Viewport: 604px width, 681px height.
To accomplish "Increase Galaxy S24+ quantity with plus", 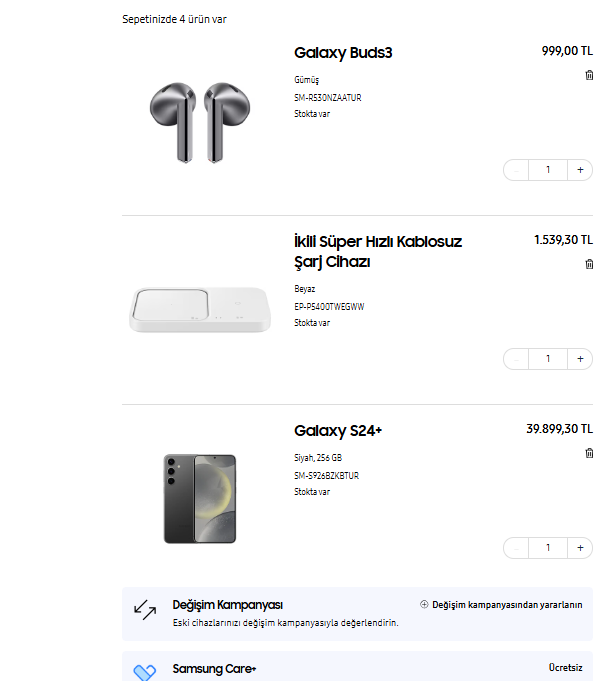I will click(581, 548).
